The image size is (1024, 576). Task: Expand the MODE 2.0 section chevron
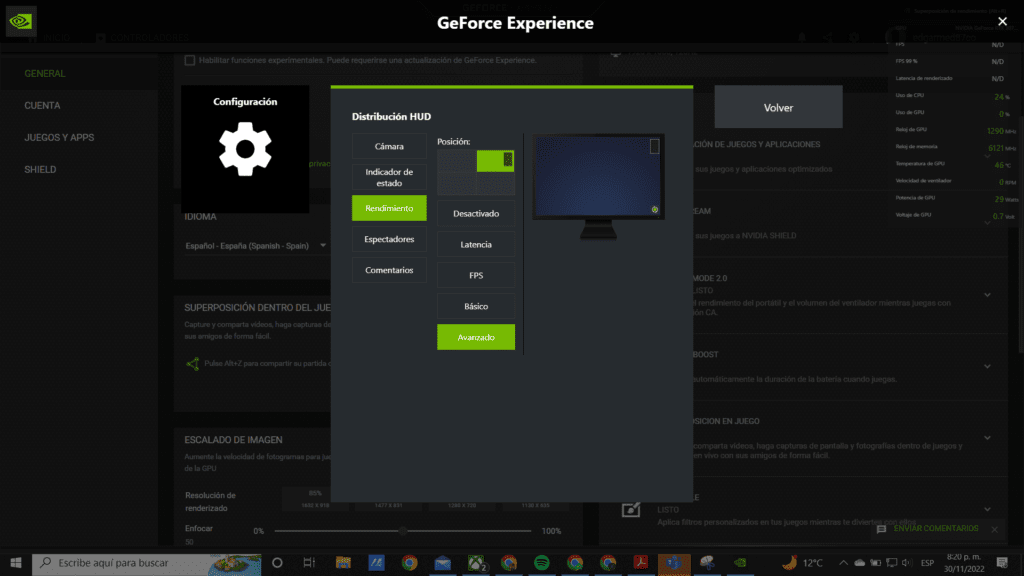987,295
